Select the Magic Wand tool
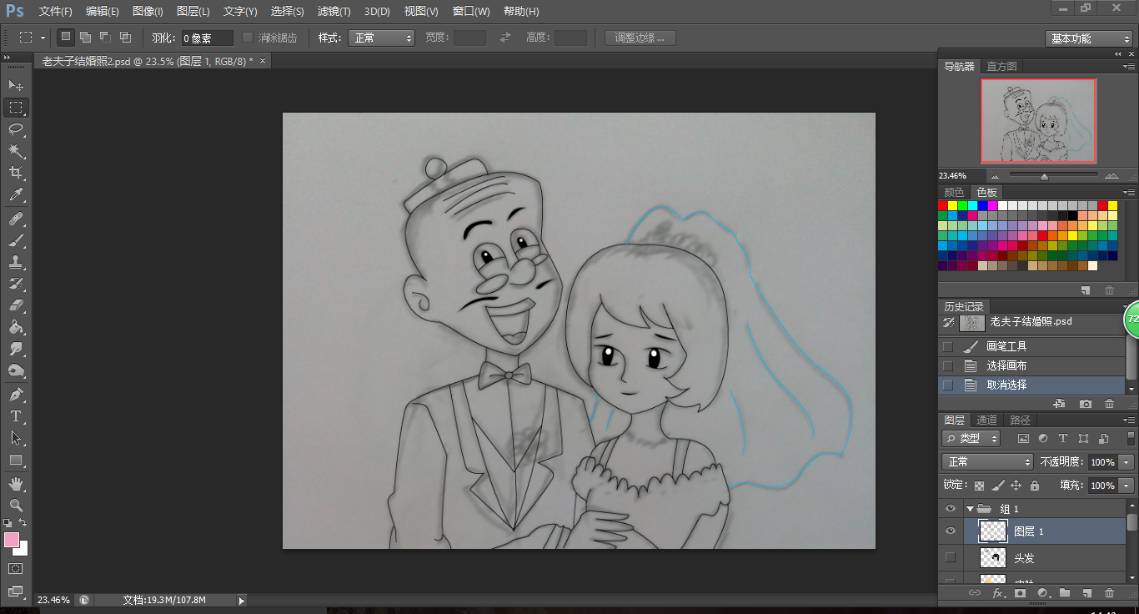1139x614 pixels. (15, 151)
